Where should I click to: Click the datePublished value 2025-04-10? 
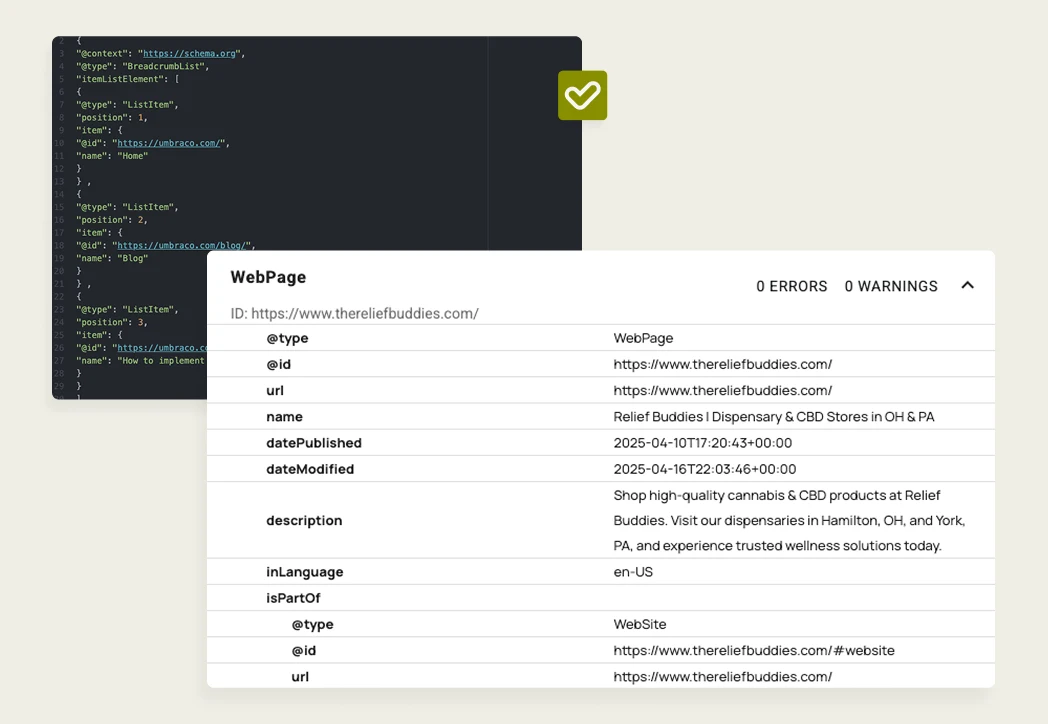click(702, 443)
